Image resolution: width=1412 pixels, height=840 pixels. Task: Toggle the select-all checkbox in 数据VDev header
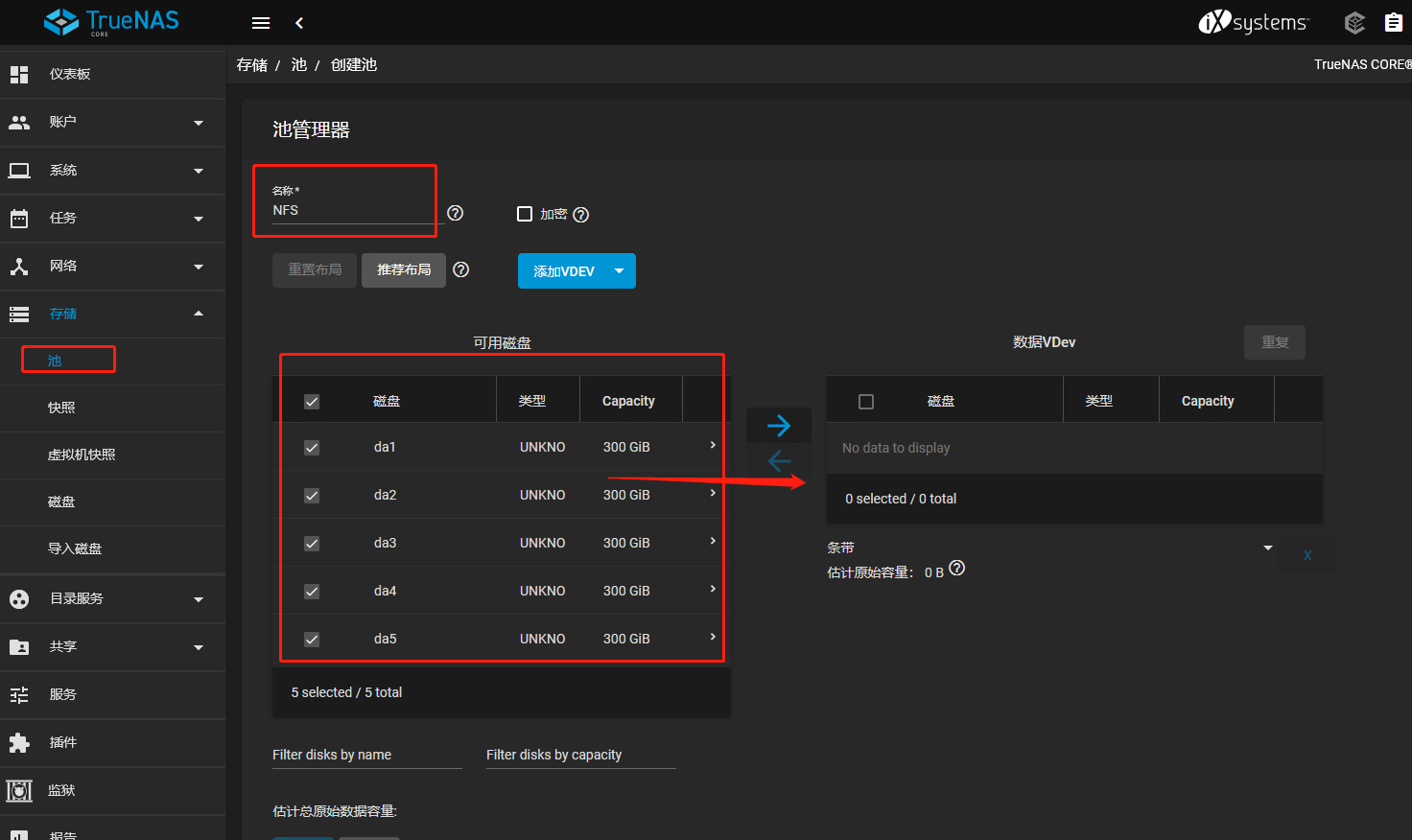click(x=866, y=402)
